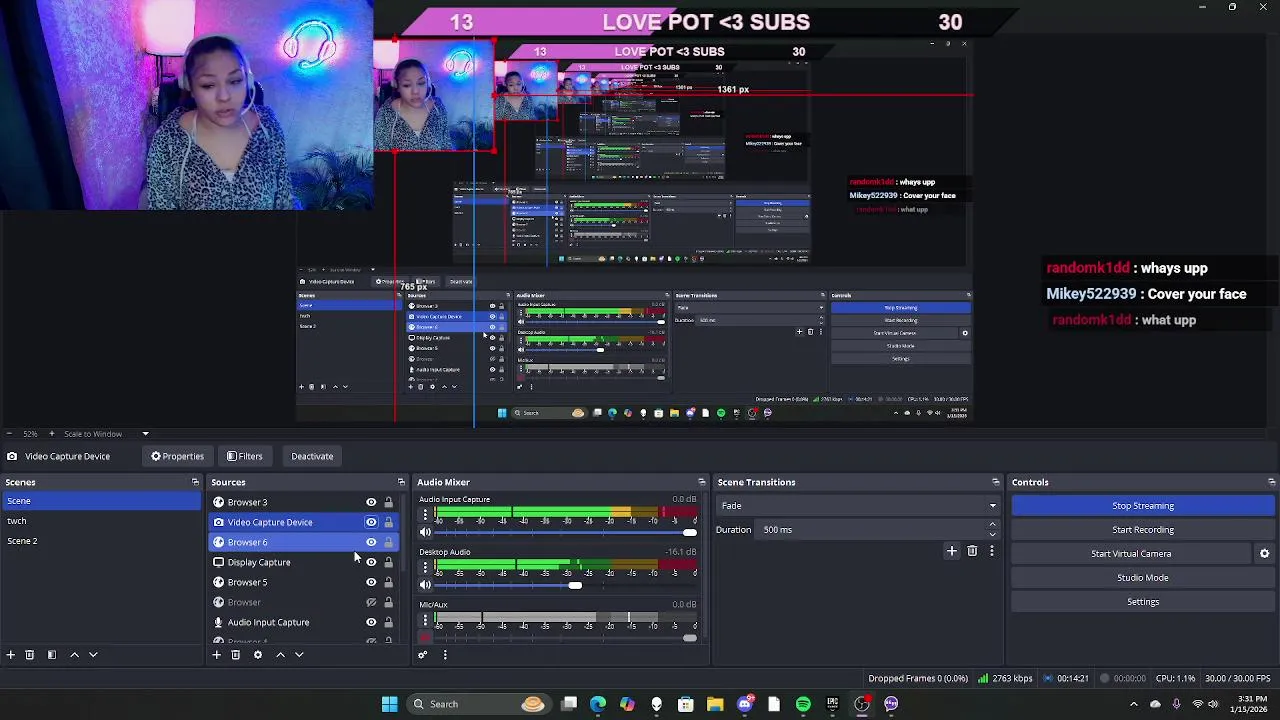1280x720 pixels.
Task: Move scene up with Scenes arrow
Action: (74, 655)
